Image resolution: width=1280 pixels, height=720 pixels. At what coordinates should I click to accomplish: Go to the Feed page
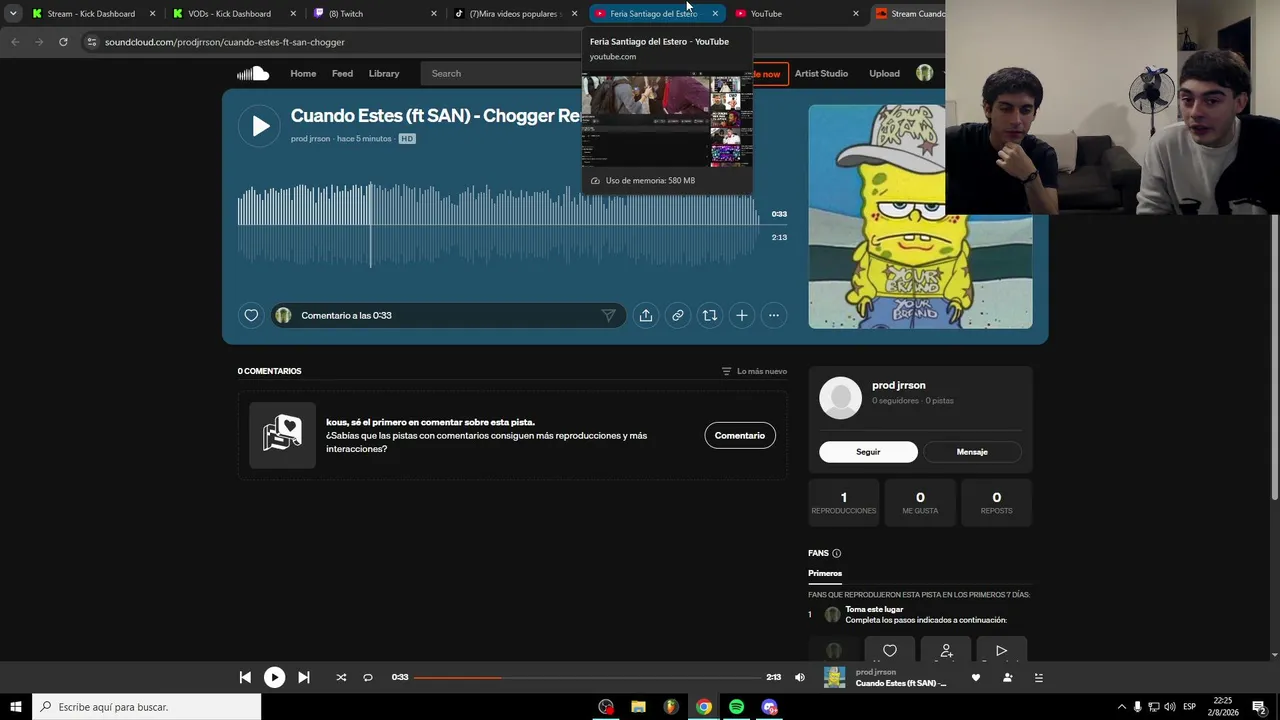[x=342, y=73]
